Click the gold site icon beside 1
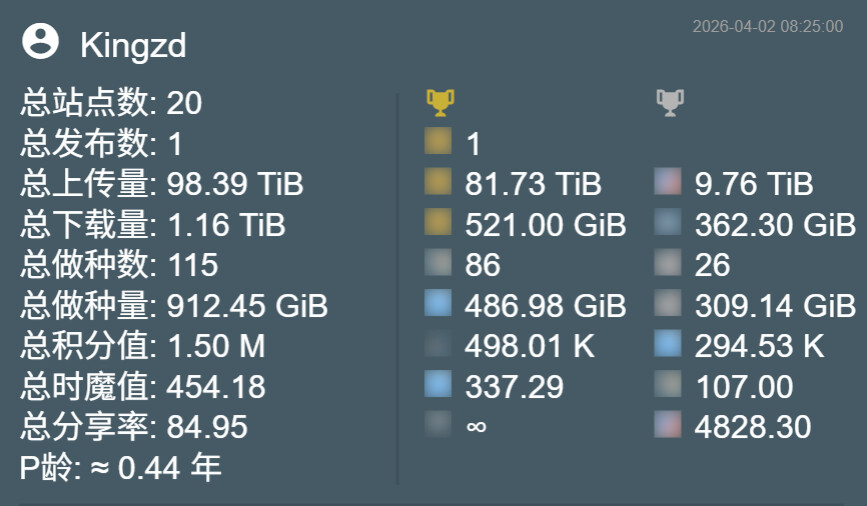The height and width of the screenshot is (506, 867). coord(438,142)
